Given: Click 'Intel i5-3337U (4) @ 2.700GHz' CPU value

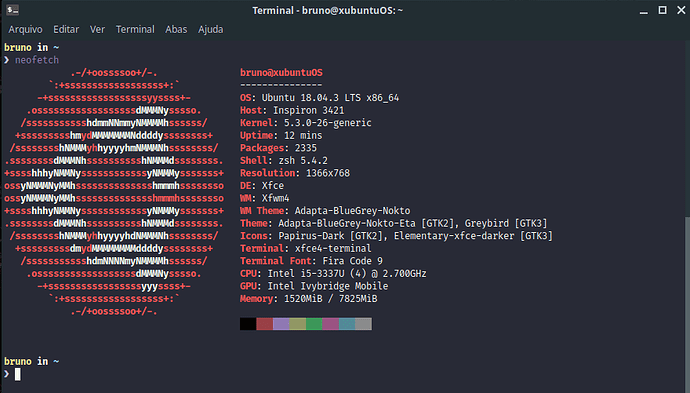Looking at the screenshot, I should click(347, 274).
